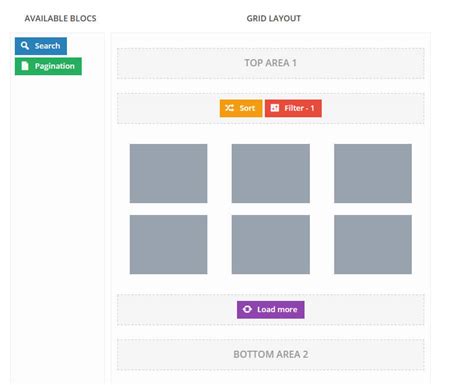
Task: Select the first grid item in second row
Action: 168,244
